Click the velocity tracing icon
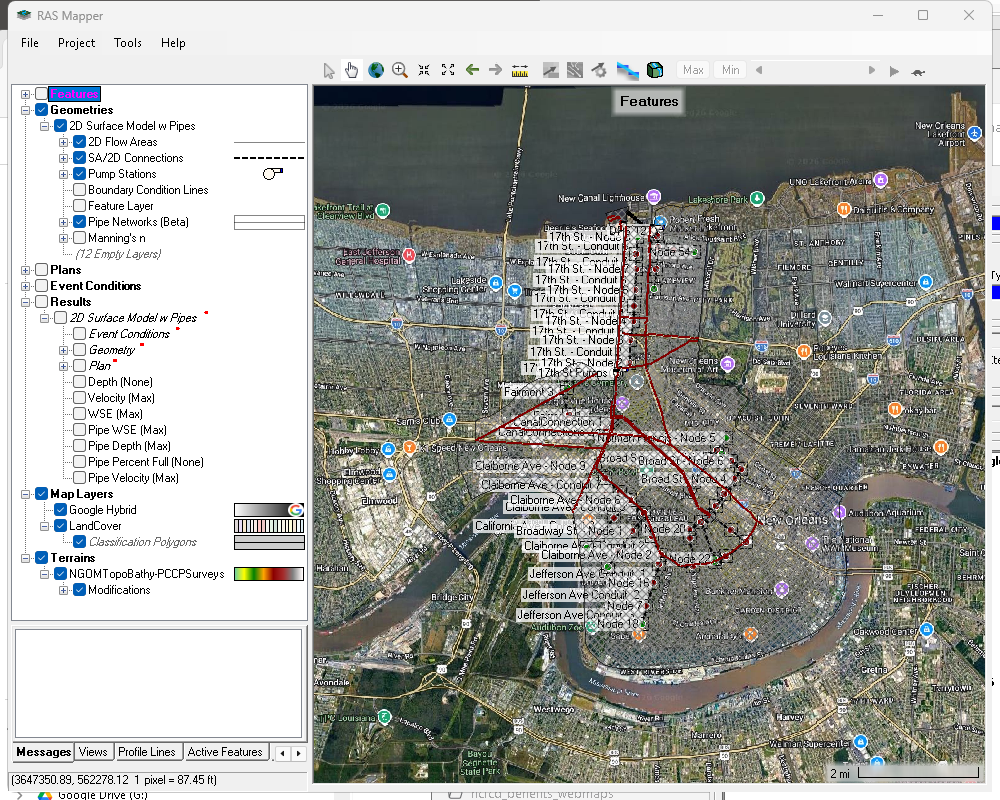 click(x=575, y=70)
